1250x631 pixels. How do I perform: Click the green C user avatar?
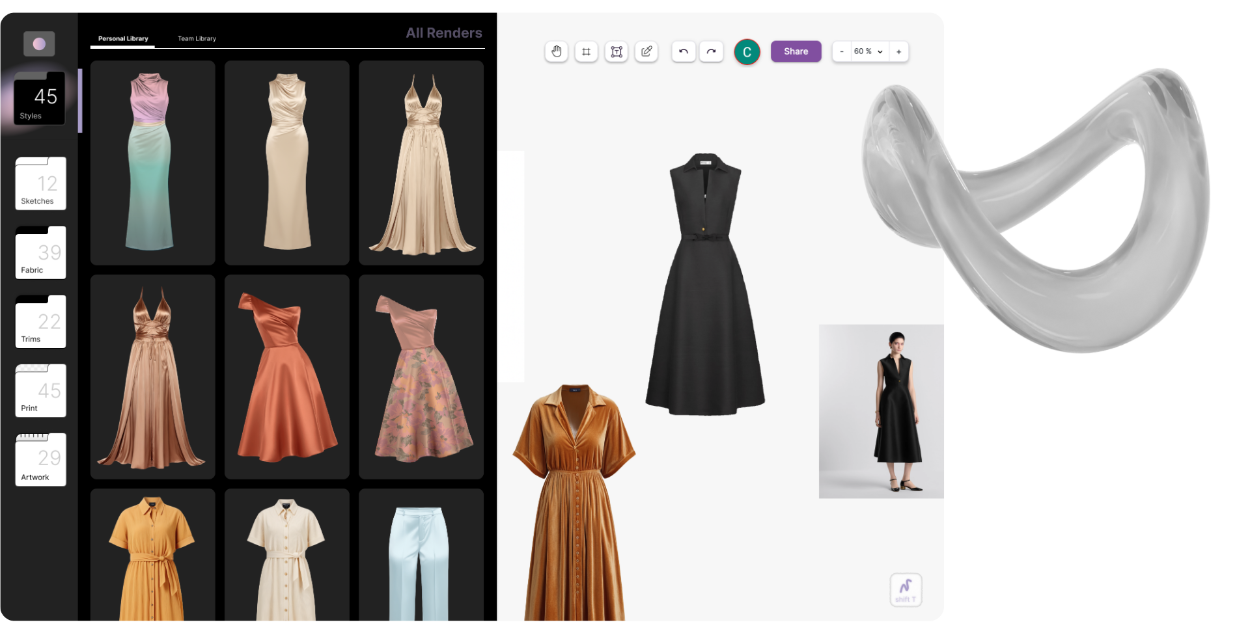point(747,52)
